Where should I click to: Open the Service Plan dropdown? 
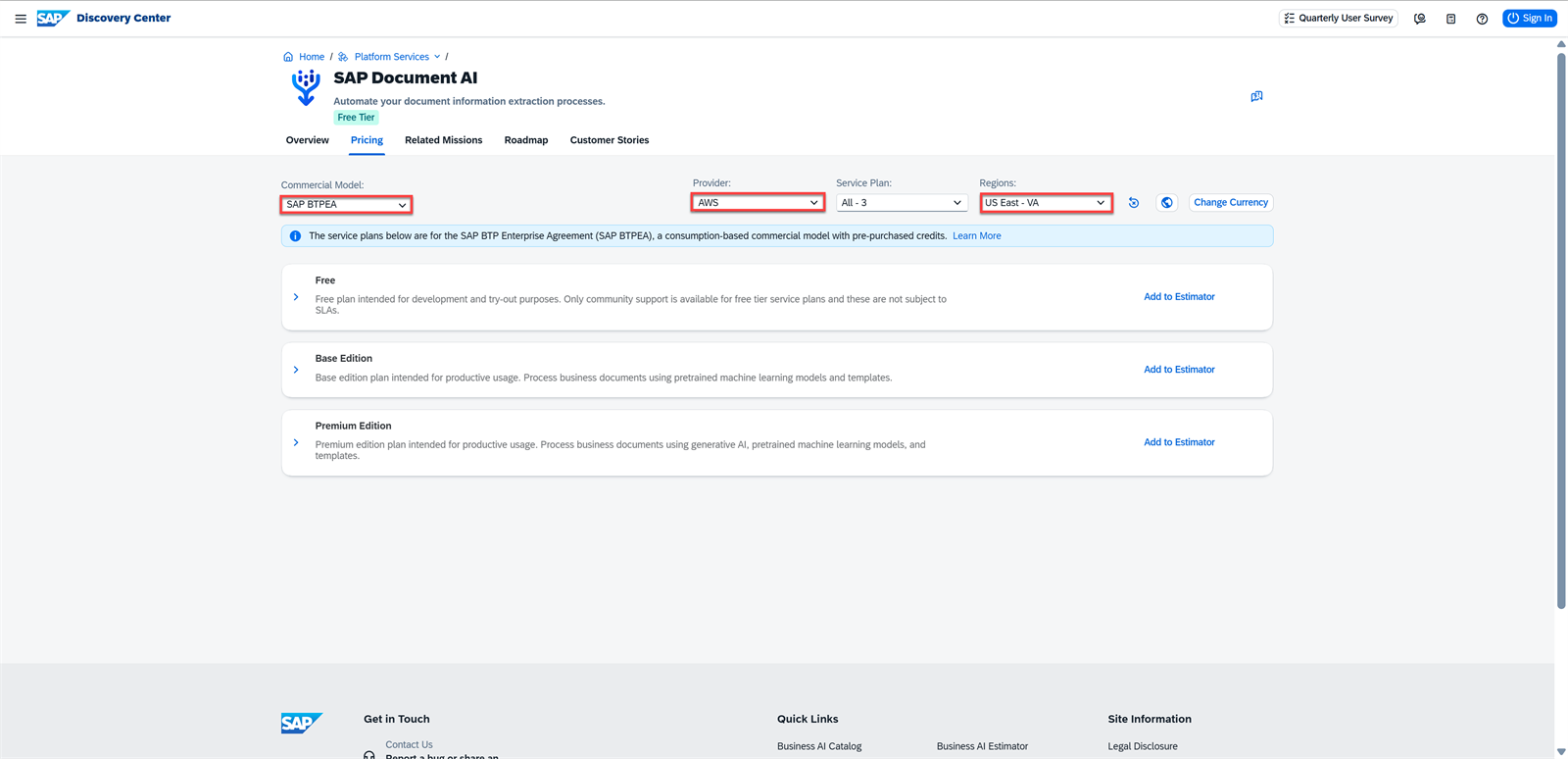pyautogui.click(x=902, y=203)
